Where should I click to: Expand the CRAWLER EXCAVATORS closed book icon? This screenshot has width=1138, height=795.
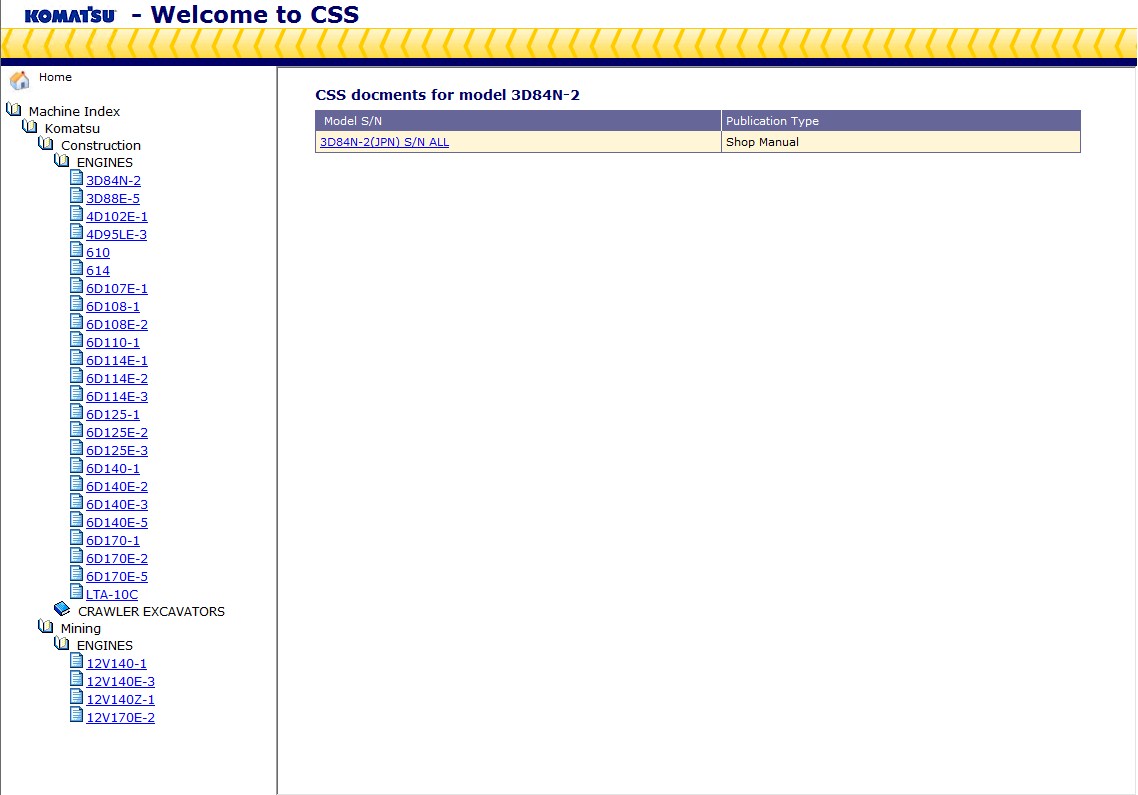(62, 608)
